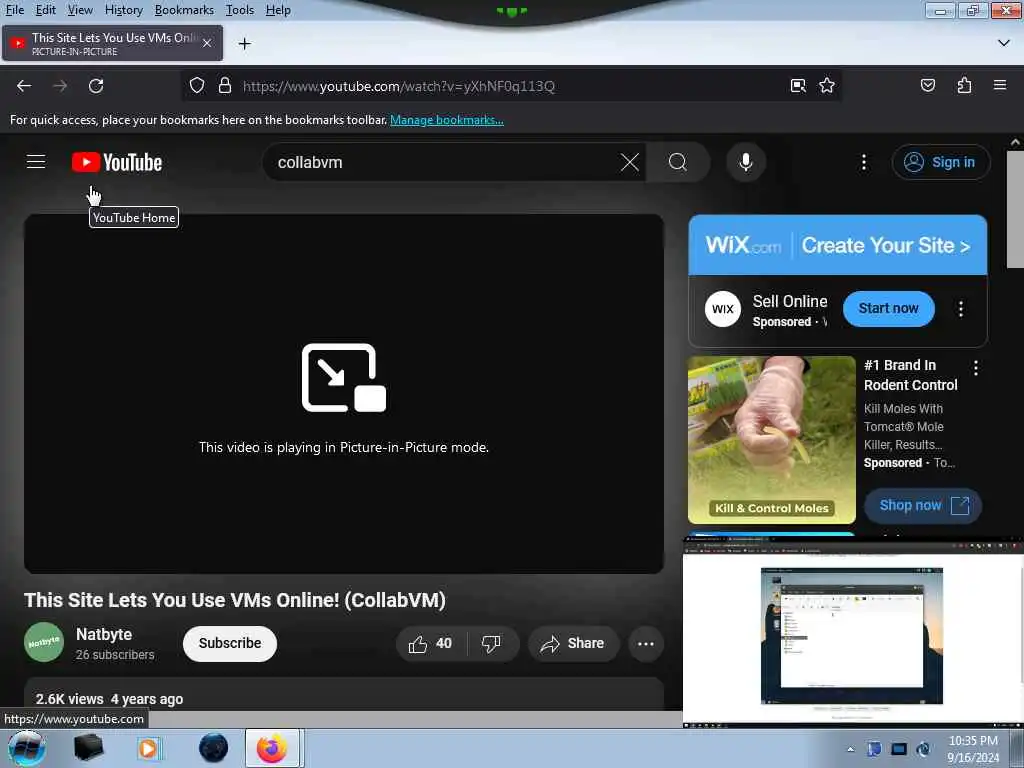The width and height of the screenshot is (1024, 768).
Task: Click the Firefox taskbar button
Action: (272, 748)
